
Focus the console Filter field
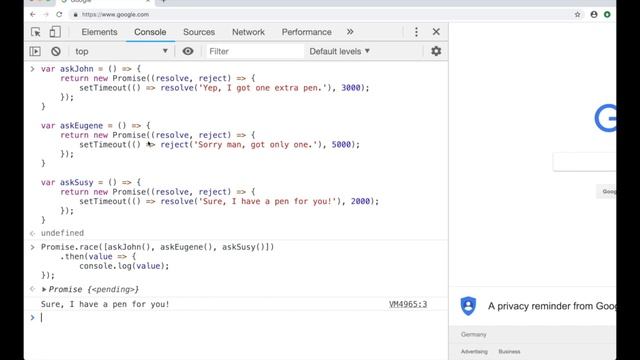coord(255,51)
